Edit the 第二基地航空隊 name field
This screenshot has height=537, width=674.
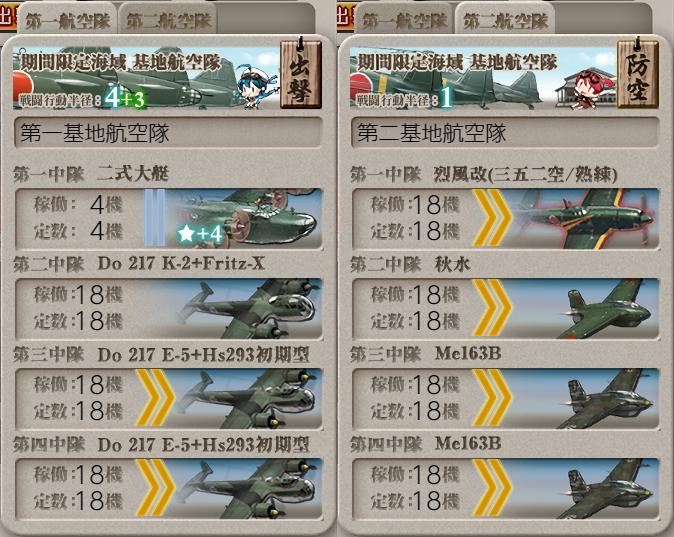tap(505, 133)
